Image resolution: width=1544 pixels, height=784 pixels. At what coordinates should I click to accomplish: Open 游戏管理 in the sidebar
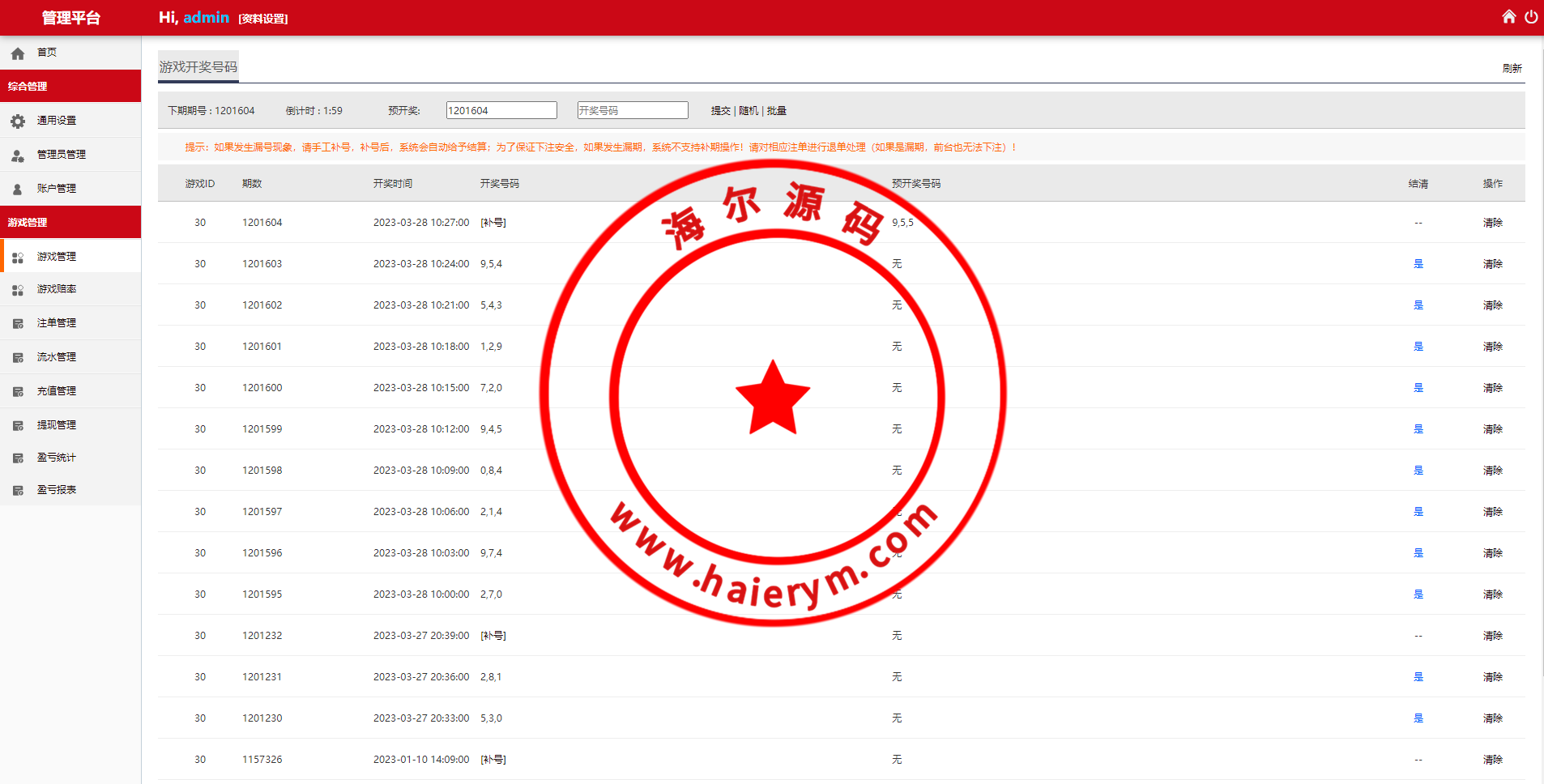(57, 257)
